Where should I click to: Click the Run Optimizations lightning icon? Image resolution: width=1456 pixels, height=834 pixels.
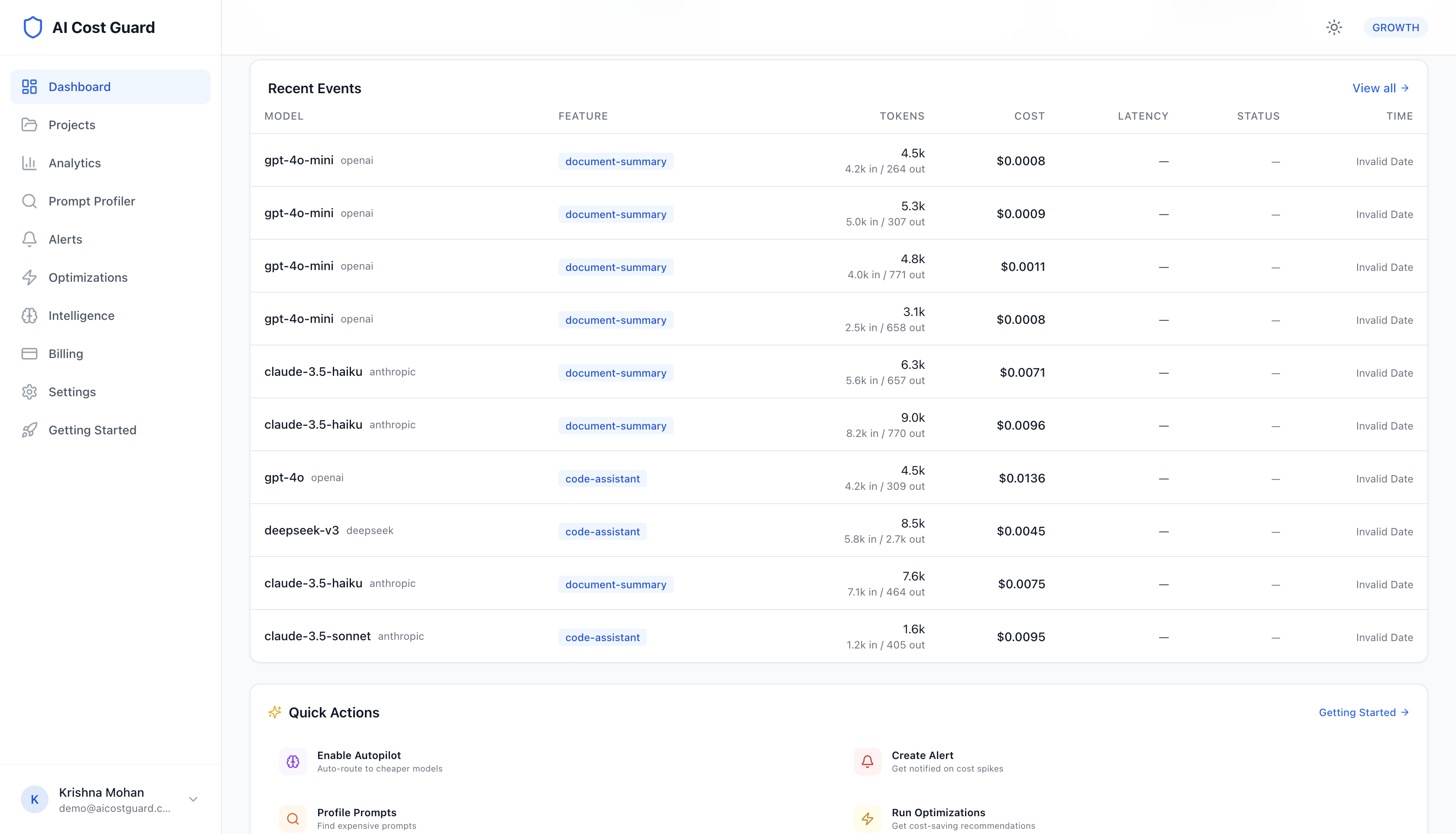[x=867, y=818]
